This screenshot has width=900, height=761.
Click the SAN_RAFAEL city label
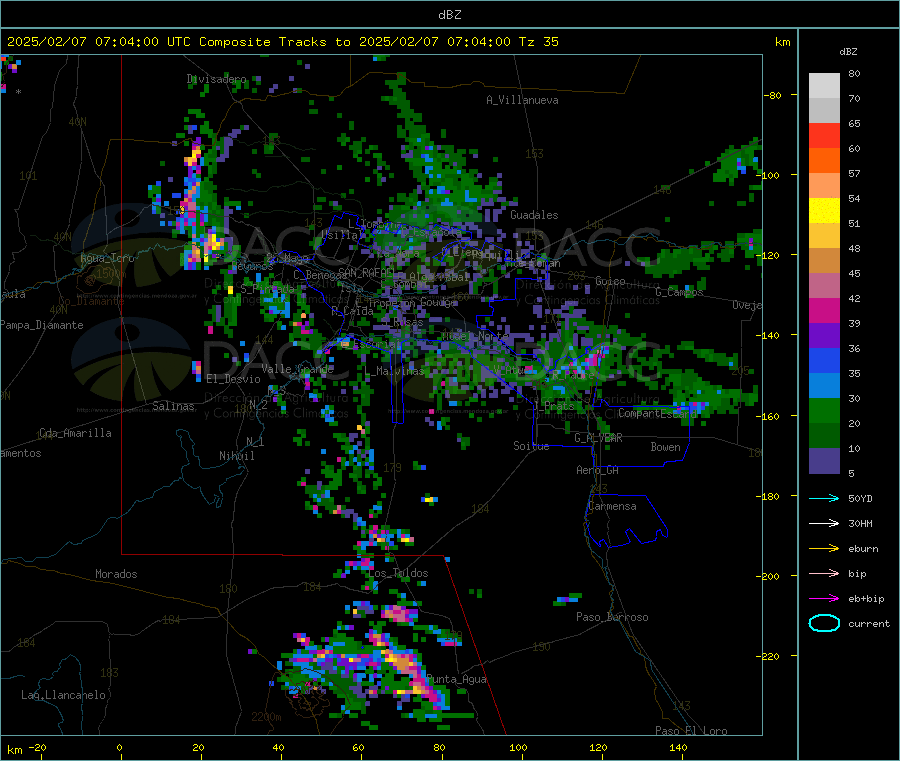click(x=366, y=273)
